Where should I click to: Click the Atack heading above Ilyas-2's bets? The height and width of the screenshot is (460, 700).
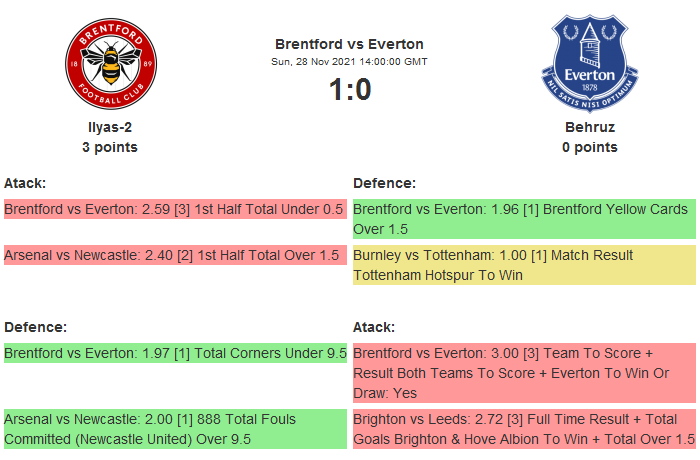(25, 183)
